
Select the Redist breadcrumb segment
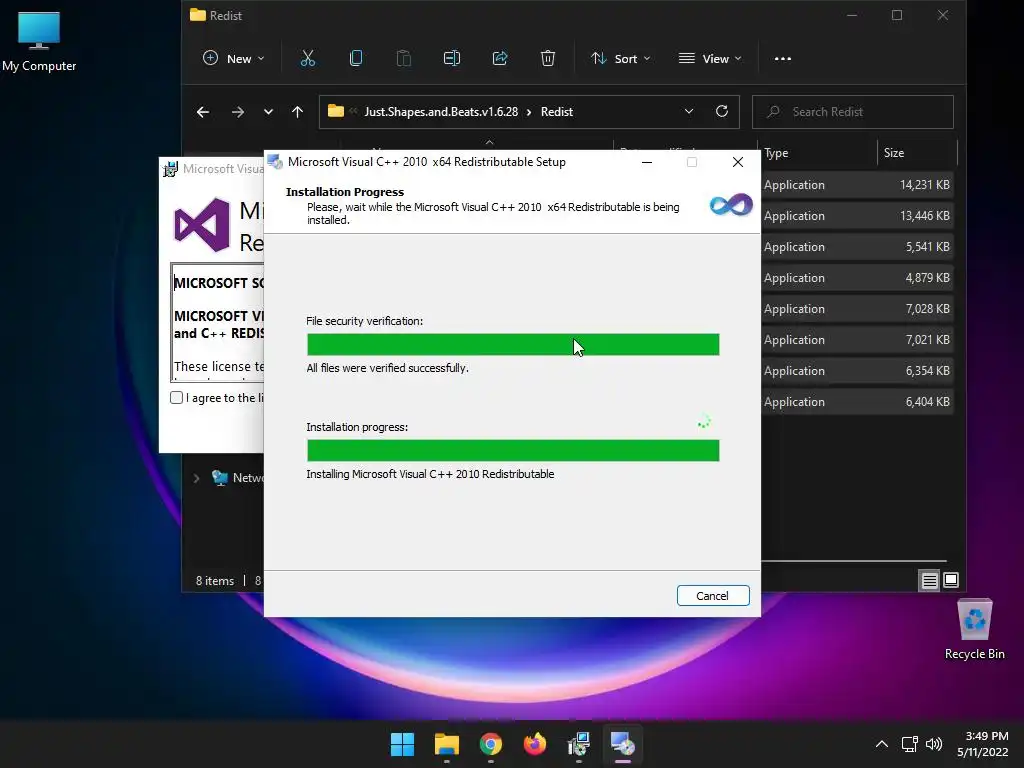click(557, 112)
